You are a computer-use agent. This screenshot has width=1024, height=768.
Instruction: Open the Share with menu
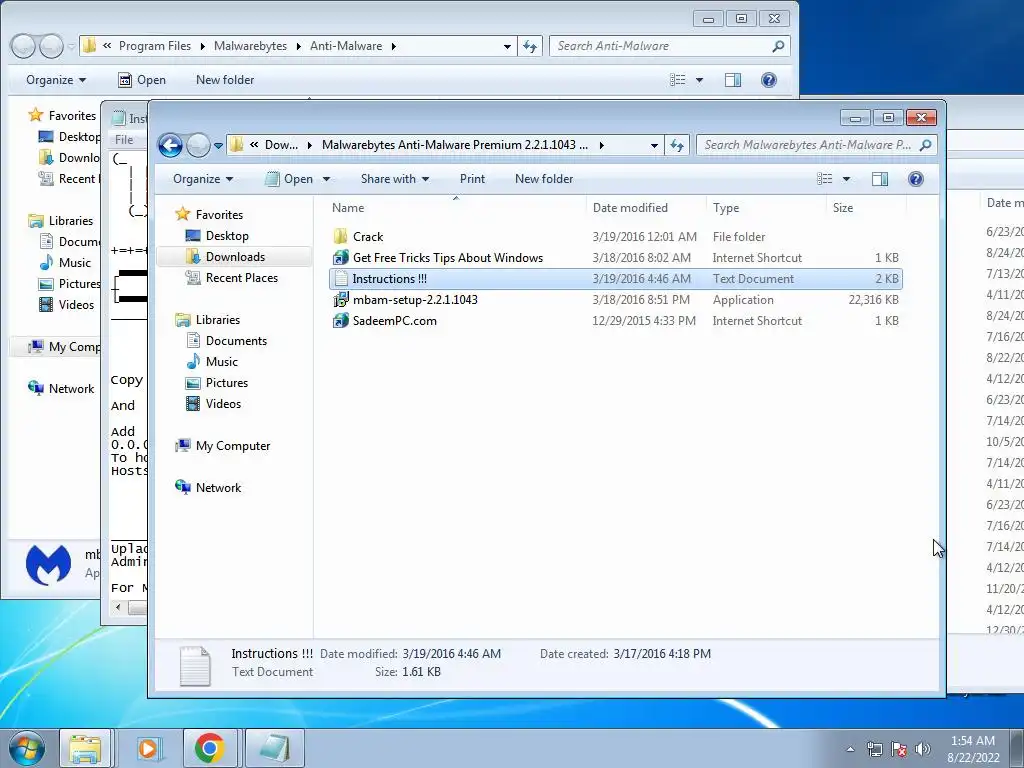[394, 179]
